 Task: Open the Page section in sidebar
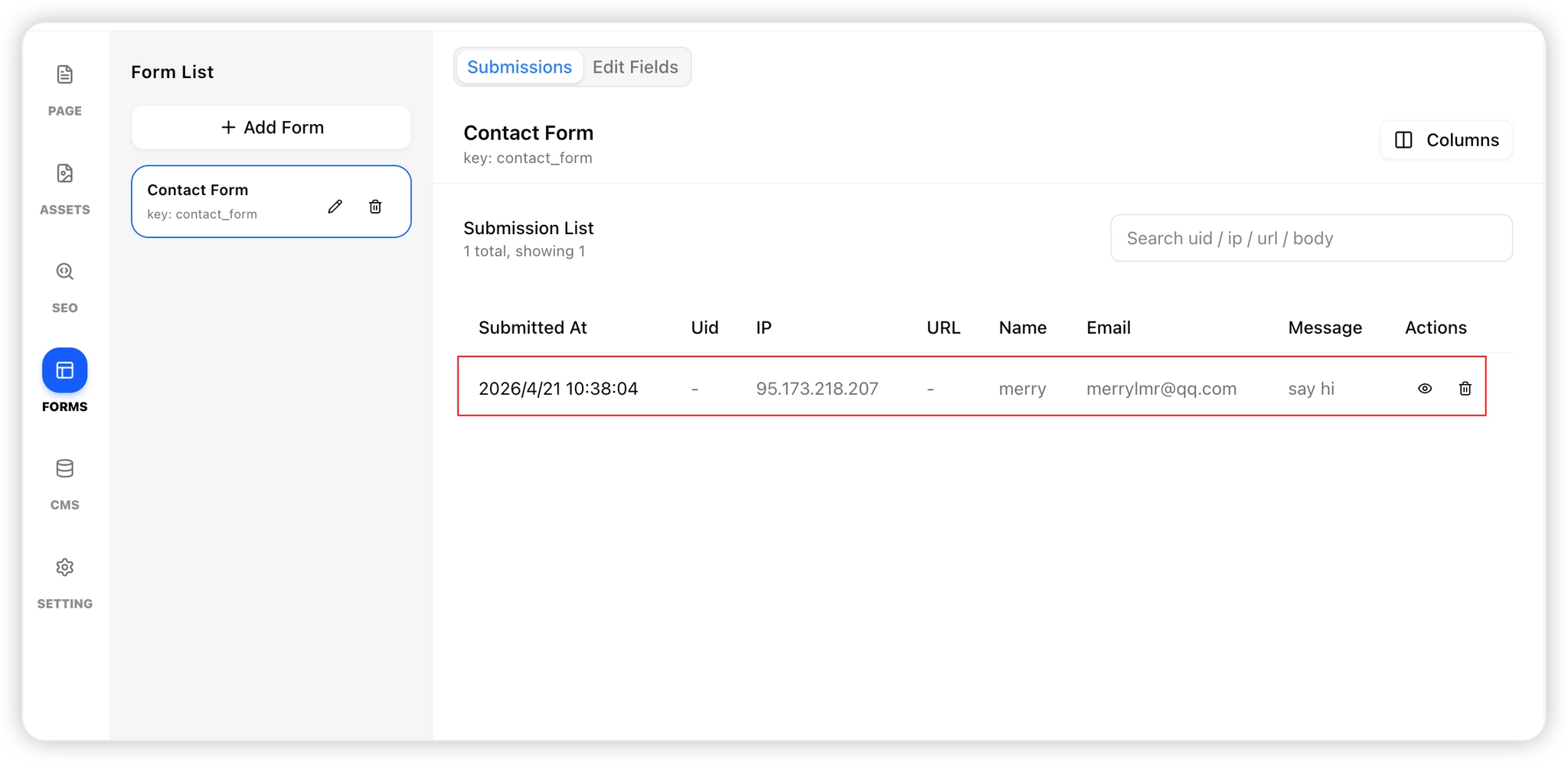click(65, 75)
